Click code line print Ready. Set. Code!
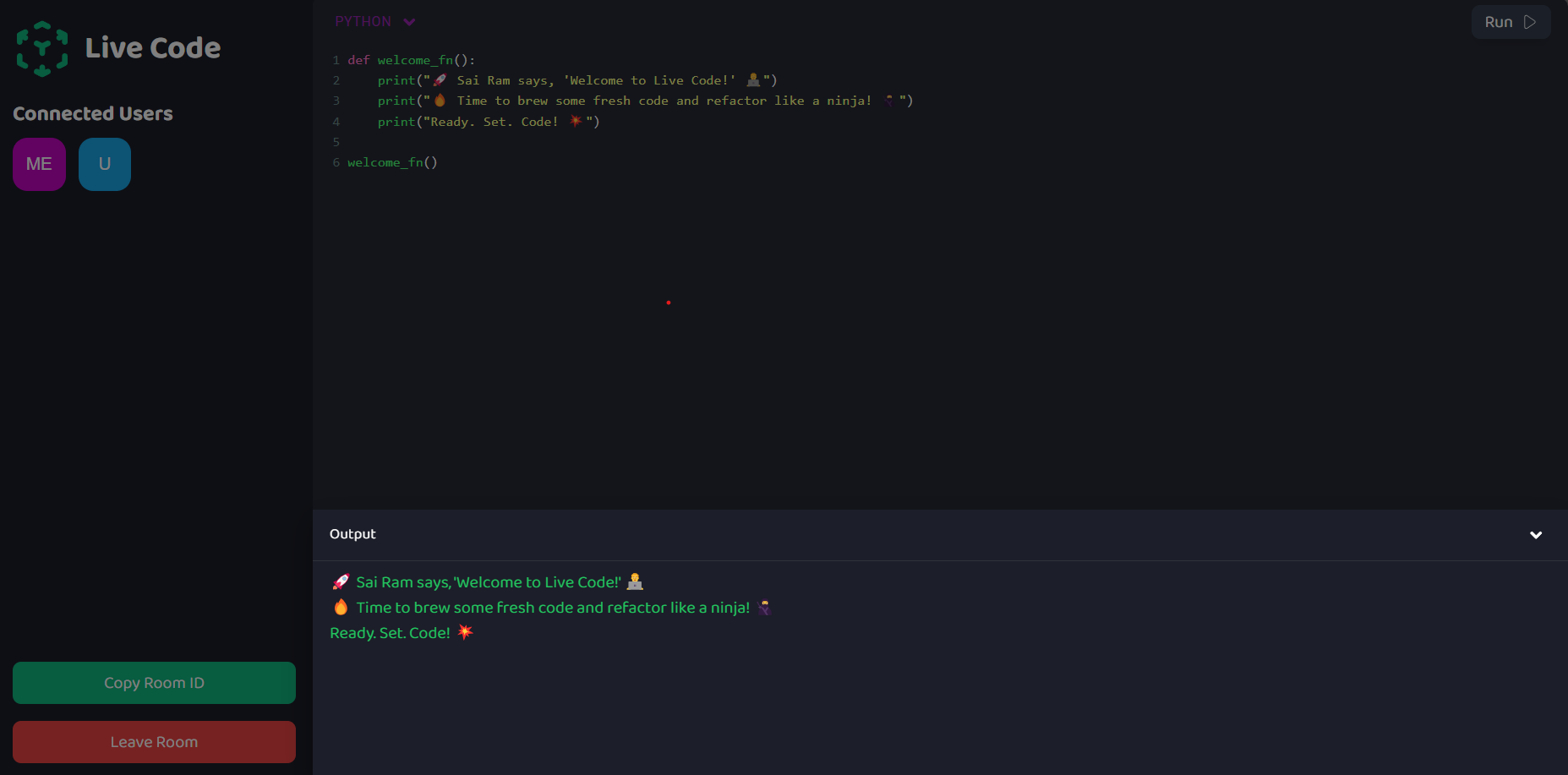 tap(489, 122)
